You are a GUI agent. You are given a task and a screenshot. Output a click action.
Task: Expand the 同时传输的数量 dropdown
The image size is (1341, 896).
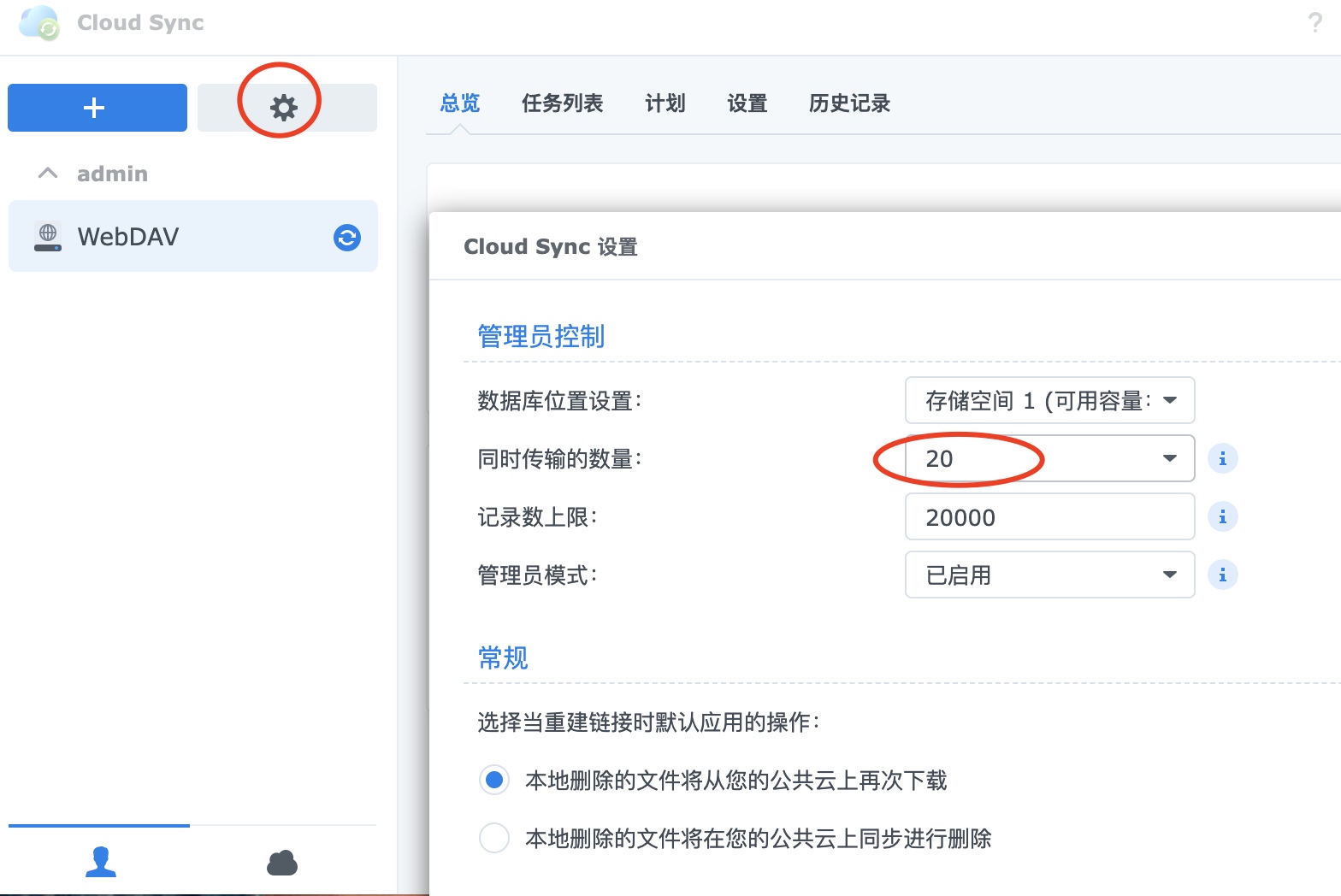[1049, 458]
